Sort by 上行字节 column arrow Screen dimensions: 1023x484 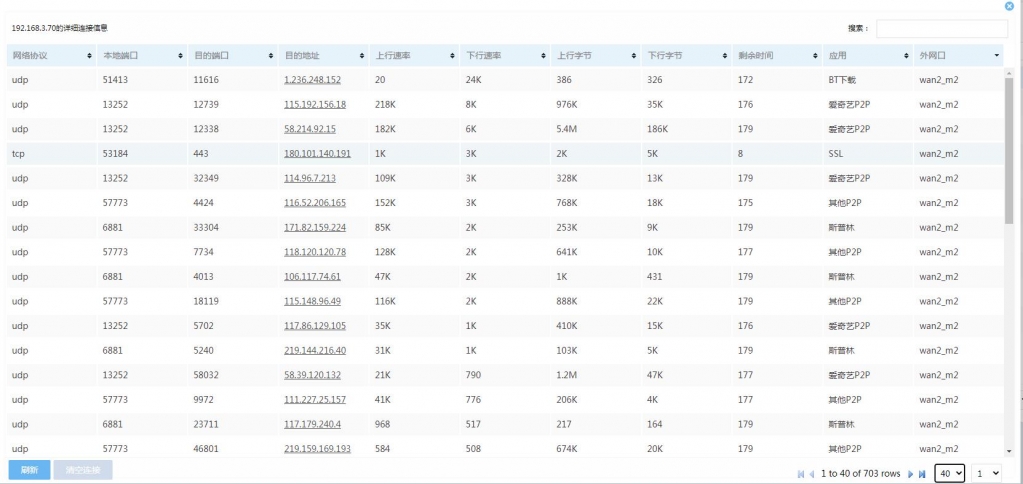[634, 56]
